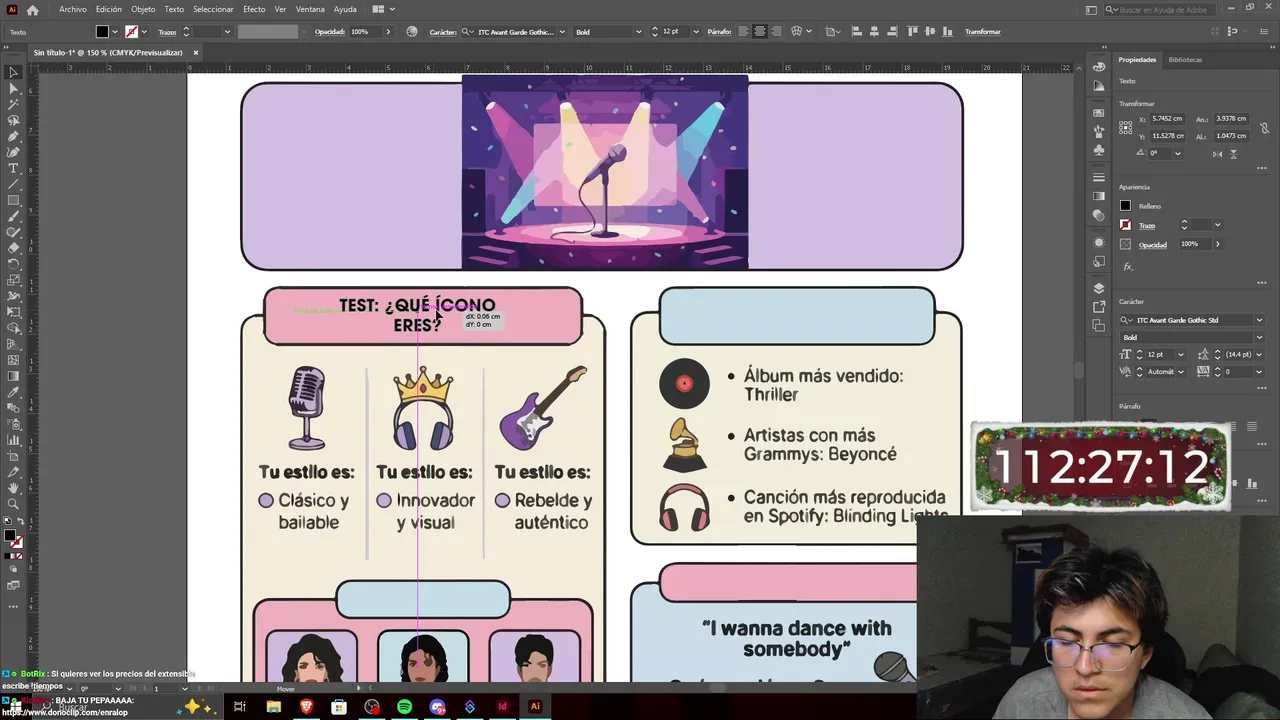The height and width of the screenshot is (720, 1280).
Task: Click horizontal align left icon in control bar
Action: tap(857, 32)
